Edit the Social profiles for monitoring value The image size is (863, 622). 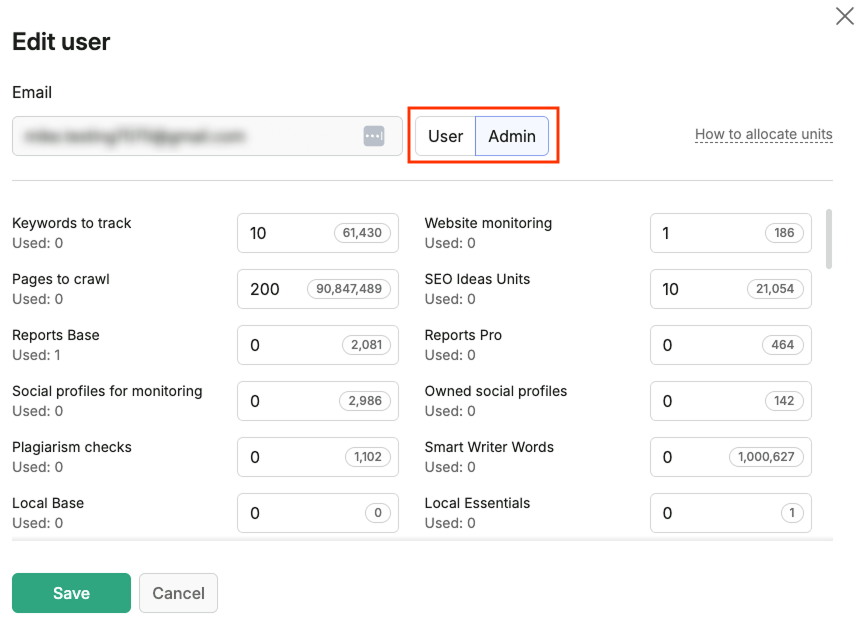[318, 401]
